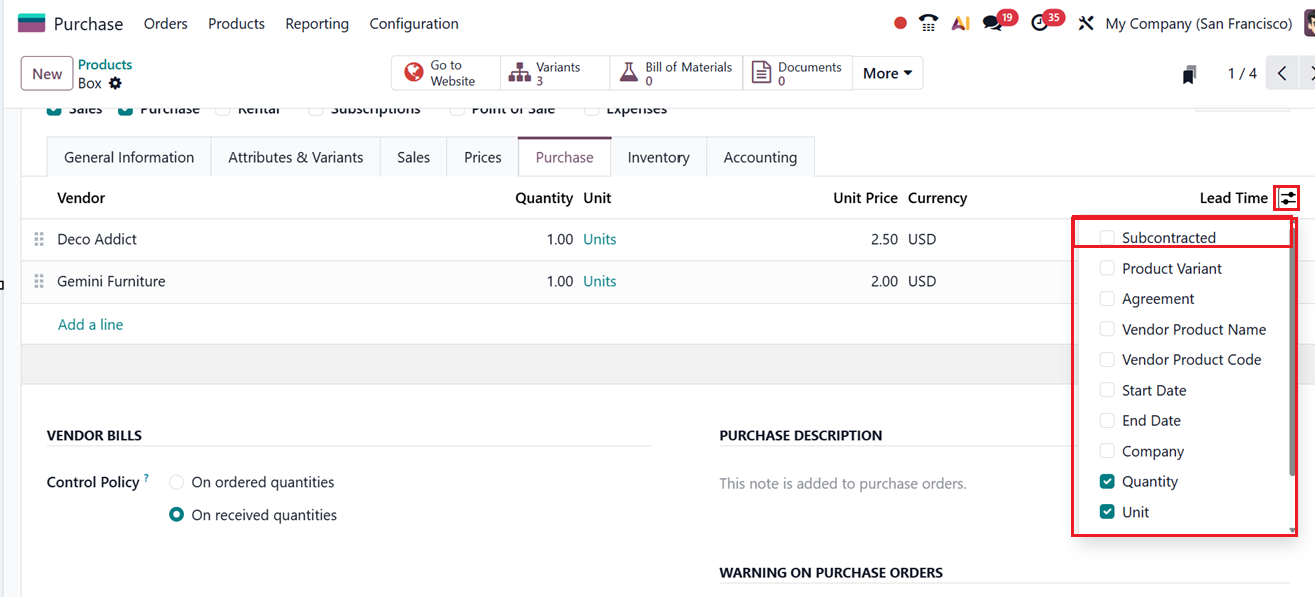This screenshot has height=597, width=1315.
Task: Click the AI assistant icon
Action: coord(960,23)
